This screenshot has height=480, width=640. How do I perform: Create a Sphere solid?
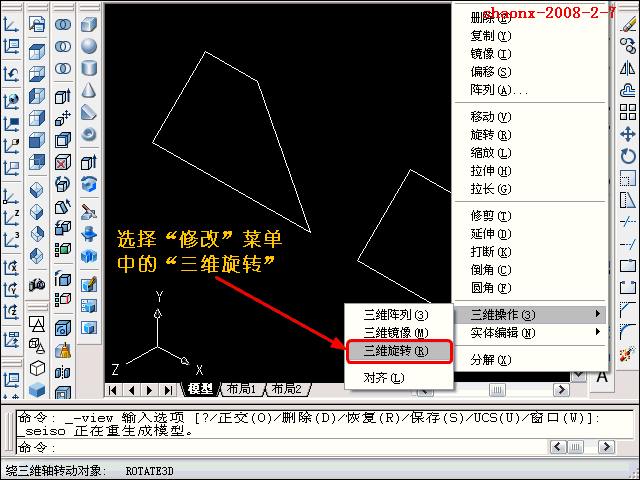pyautogui.click(x=89, y=46)
